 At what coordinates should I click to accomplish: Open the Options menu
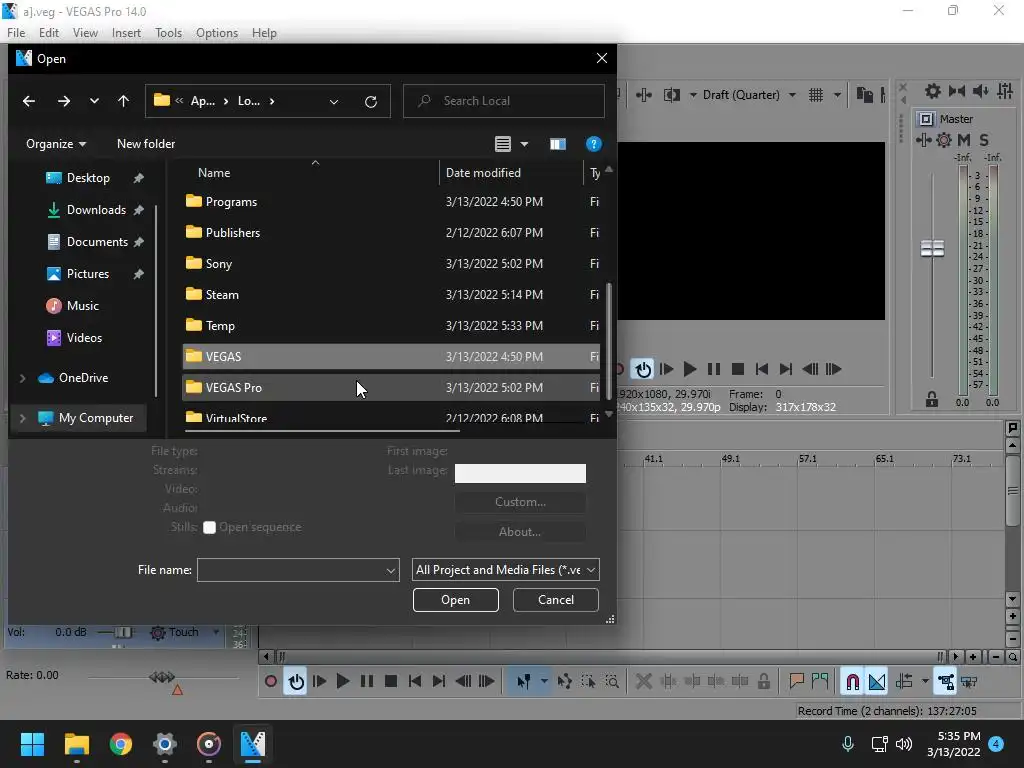(217, 33)
